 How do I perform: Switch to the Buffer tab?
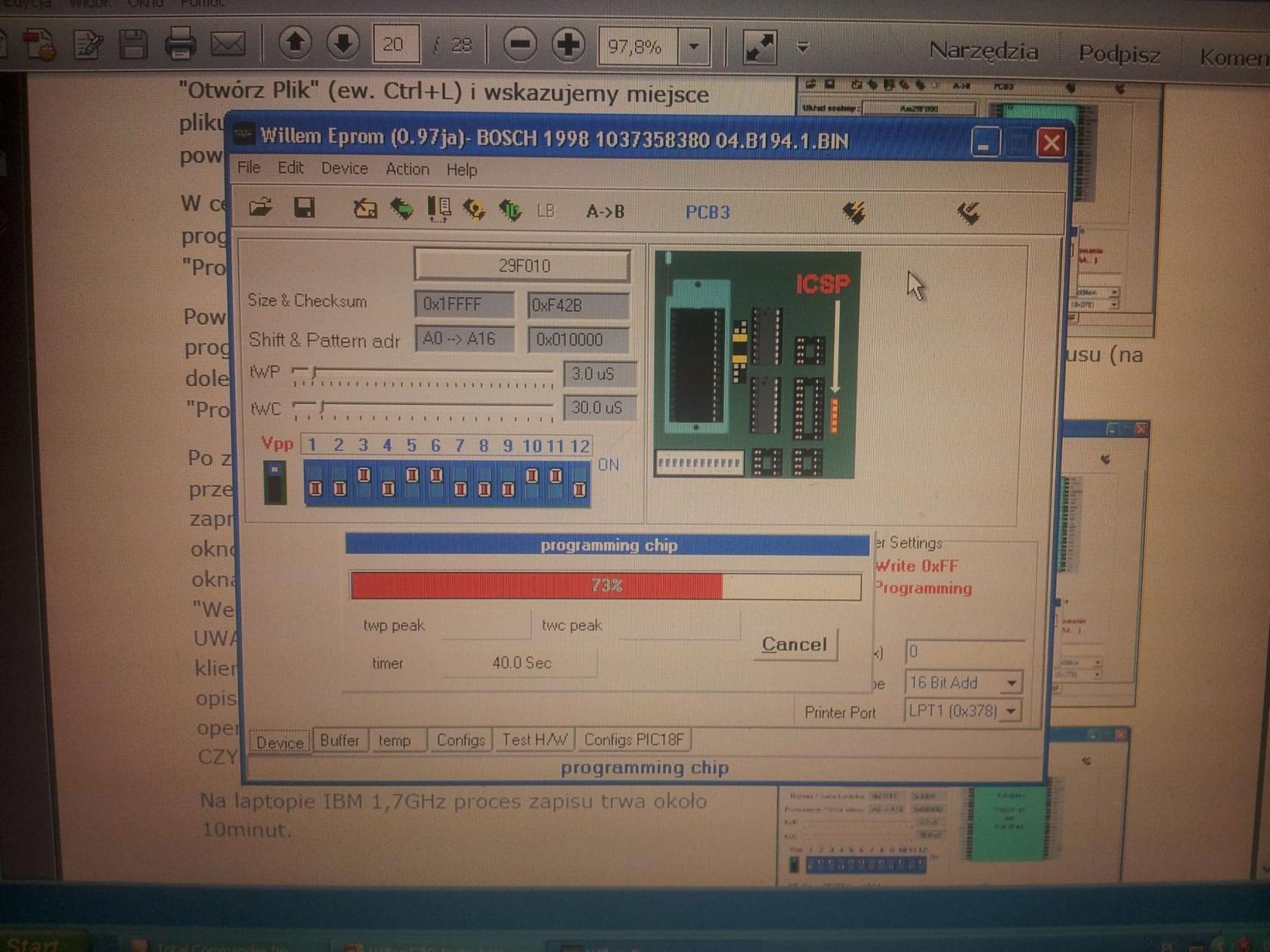[339, 740]
